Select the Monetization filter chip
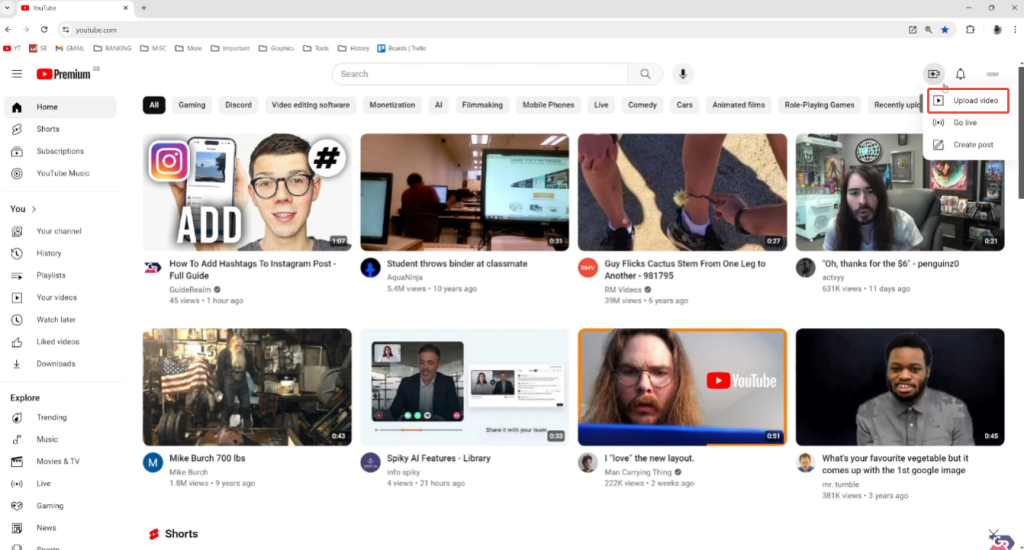 [x=392, y=105]
